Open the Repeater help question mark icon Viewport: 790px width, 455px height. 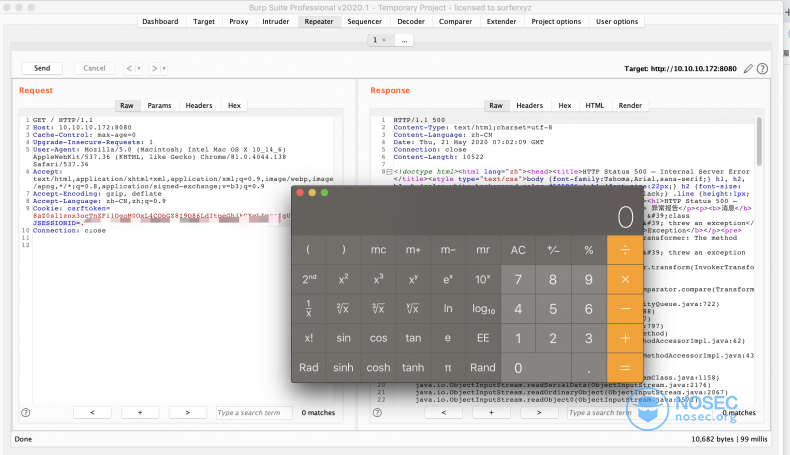pos(762,69)
